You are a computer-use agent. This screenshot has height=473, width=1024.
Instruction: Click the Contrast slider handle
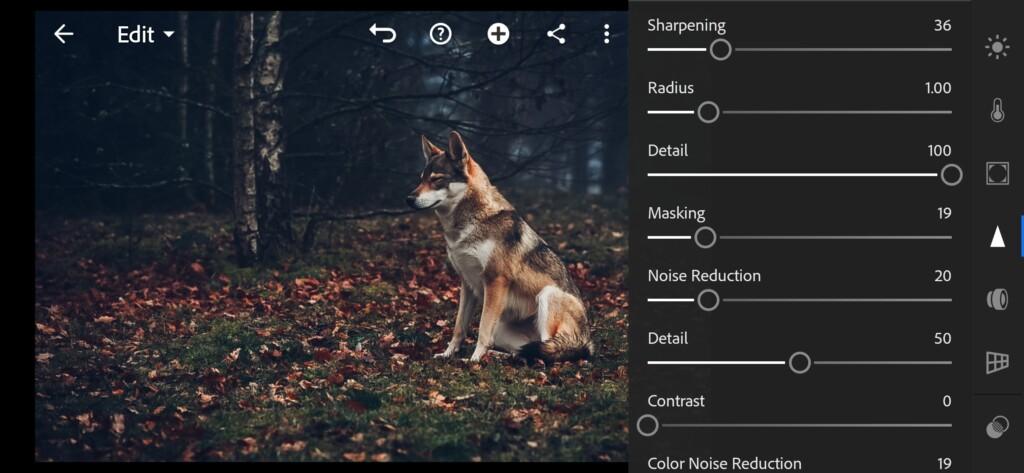click(x=647, y=426)
